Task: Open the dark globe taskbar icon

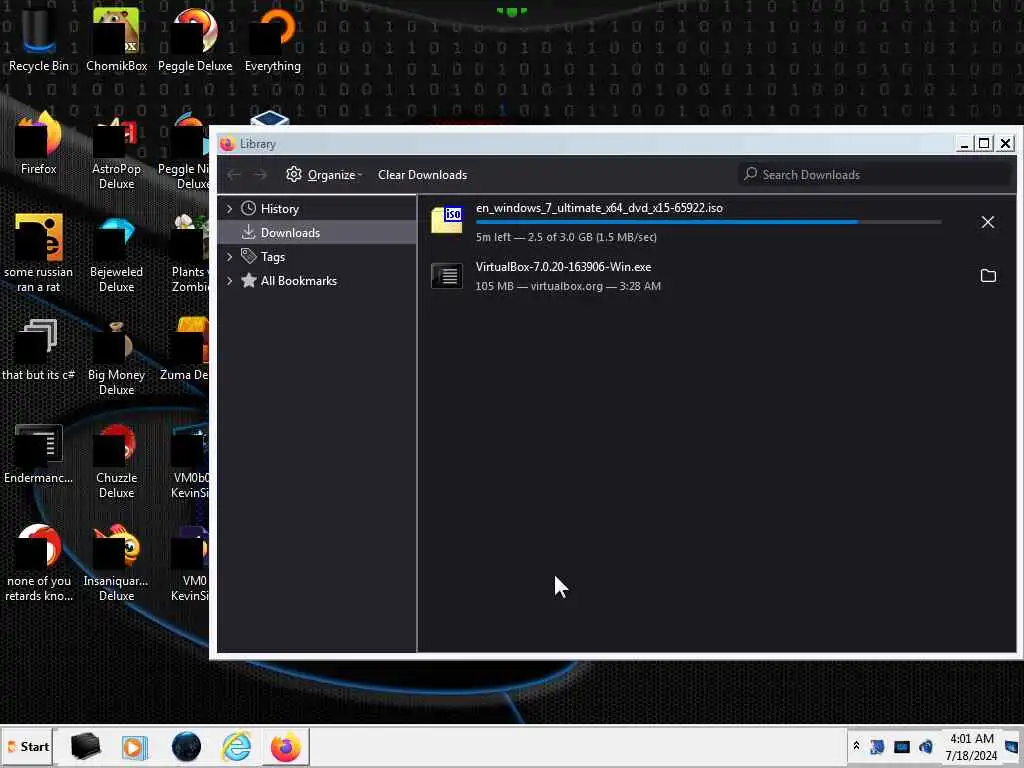Action: [x=186, y=746]
